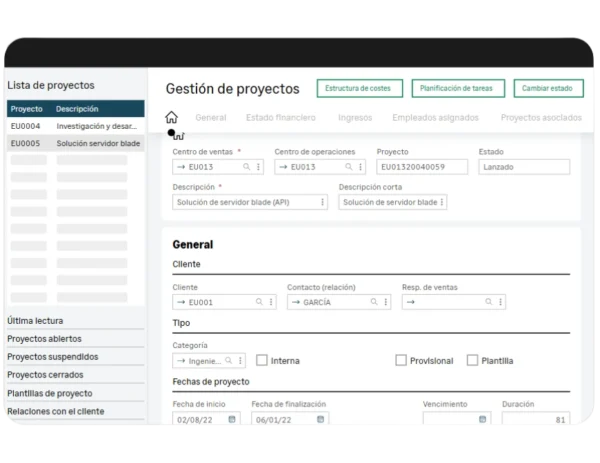Search in Centro de ventas field
This screenshot has width=600, height=463.
click(246, 167)
